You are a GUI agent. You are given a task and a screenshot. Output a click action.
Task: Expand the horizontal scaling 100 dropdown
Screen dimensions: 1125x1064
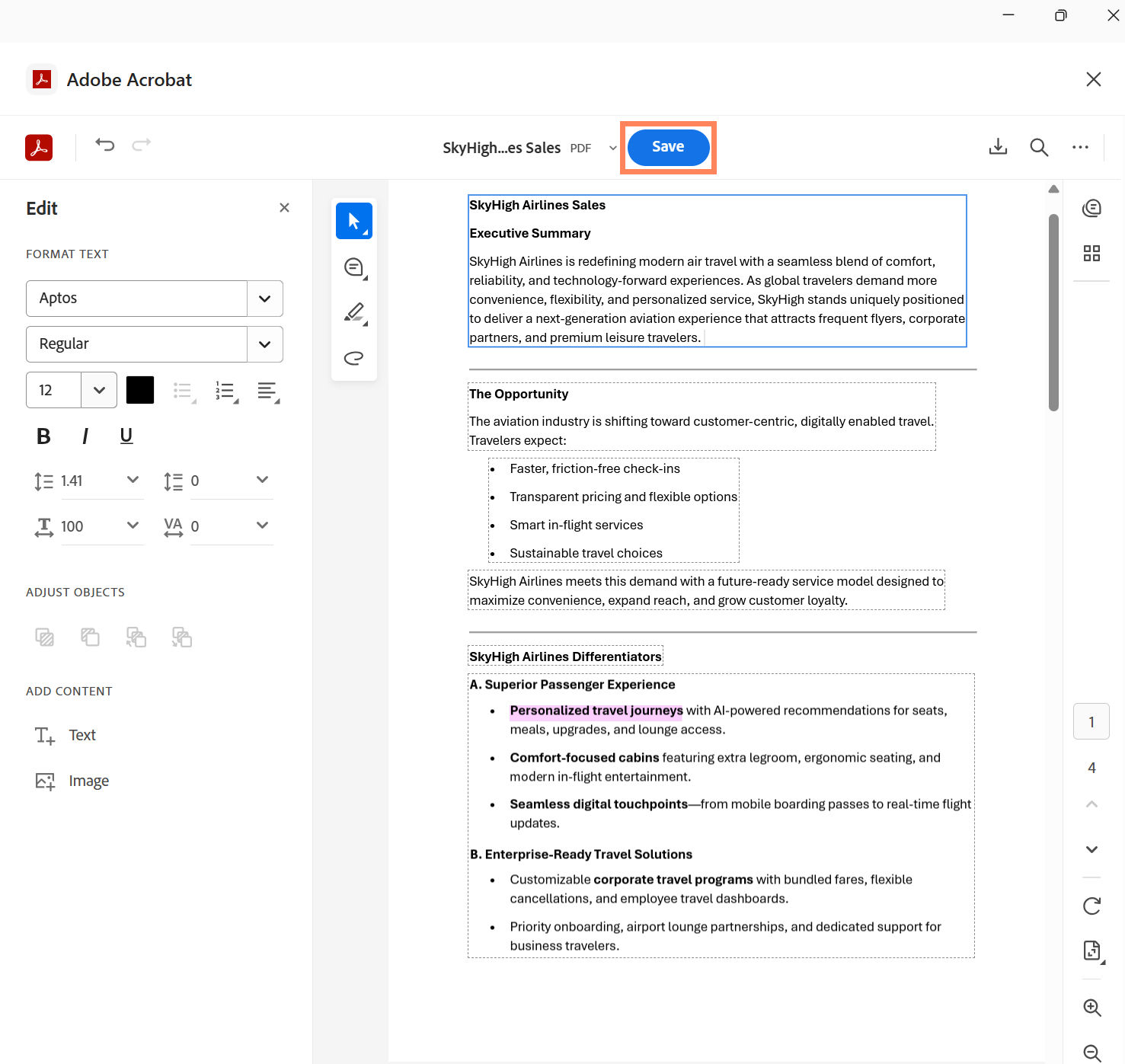[133, 526]
